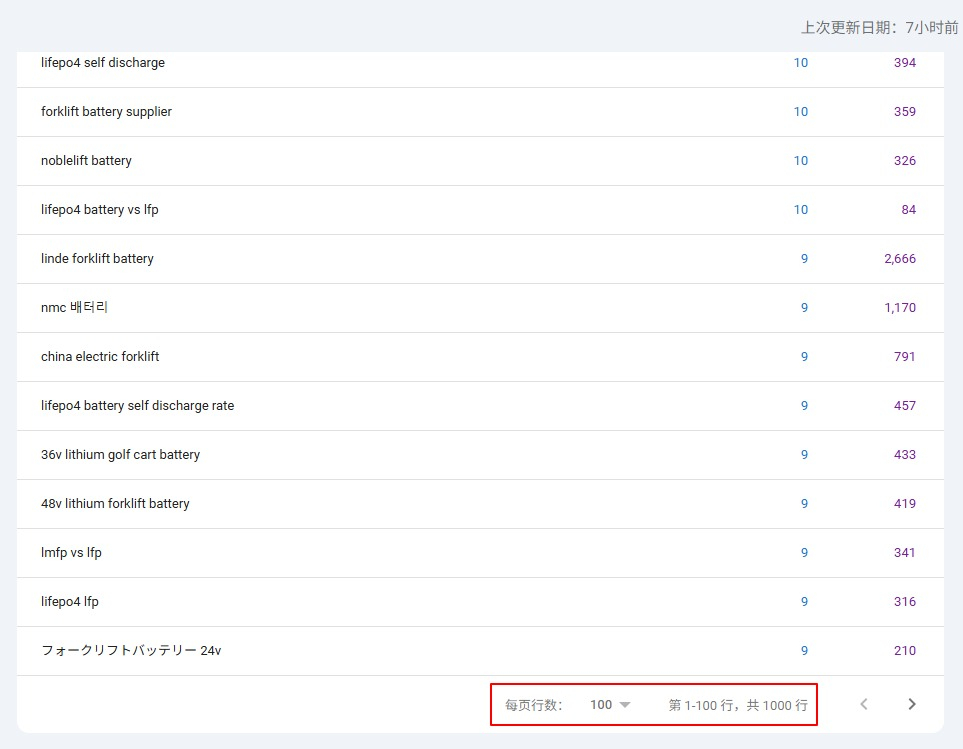Select the 'china electric forklift' query

[100, 357]
